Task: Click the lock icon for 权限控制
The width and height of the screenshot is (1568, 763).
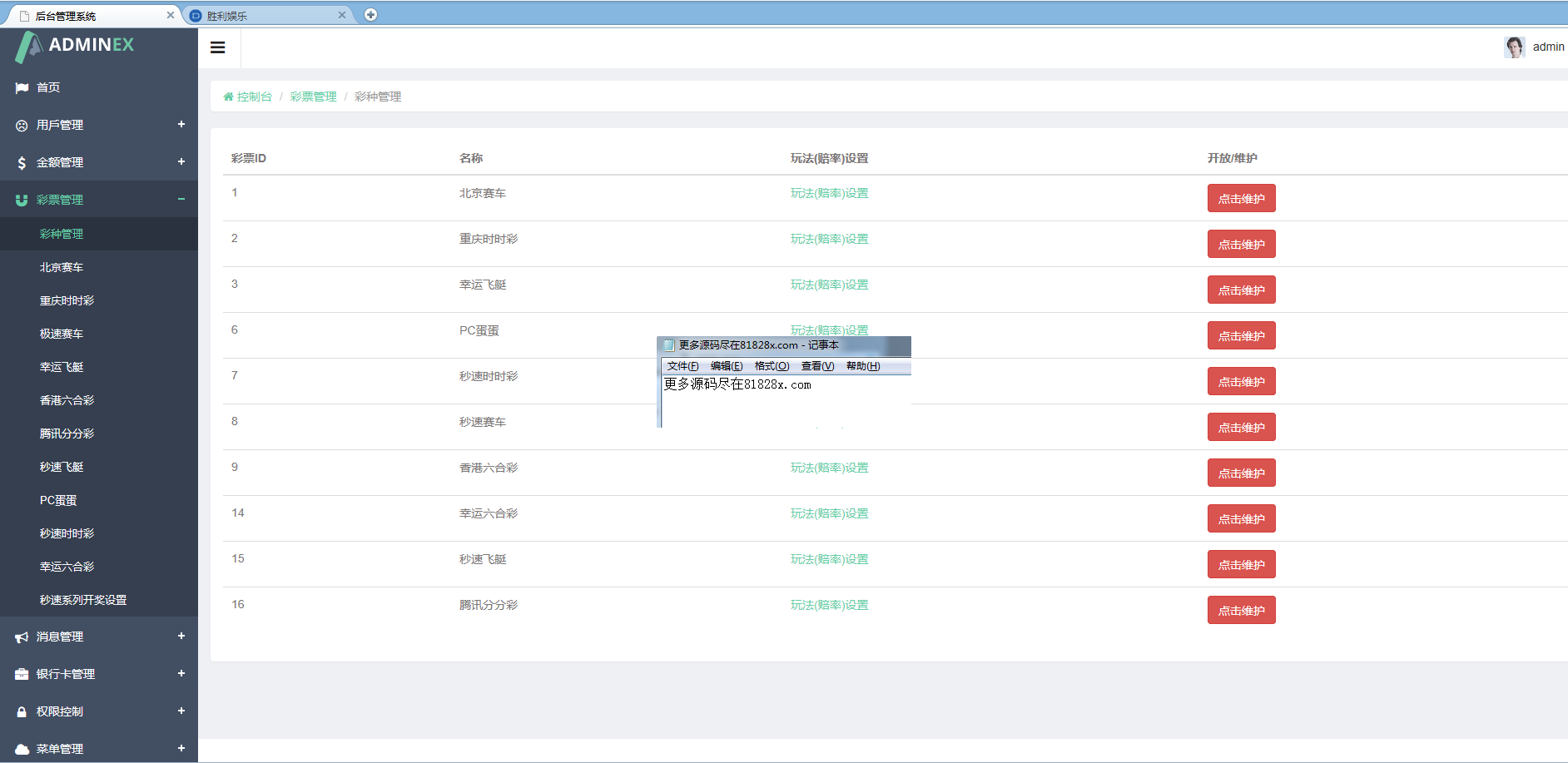Action: click(22, 712)
